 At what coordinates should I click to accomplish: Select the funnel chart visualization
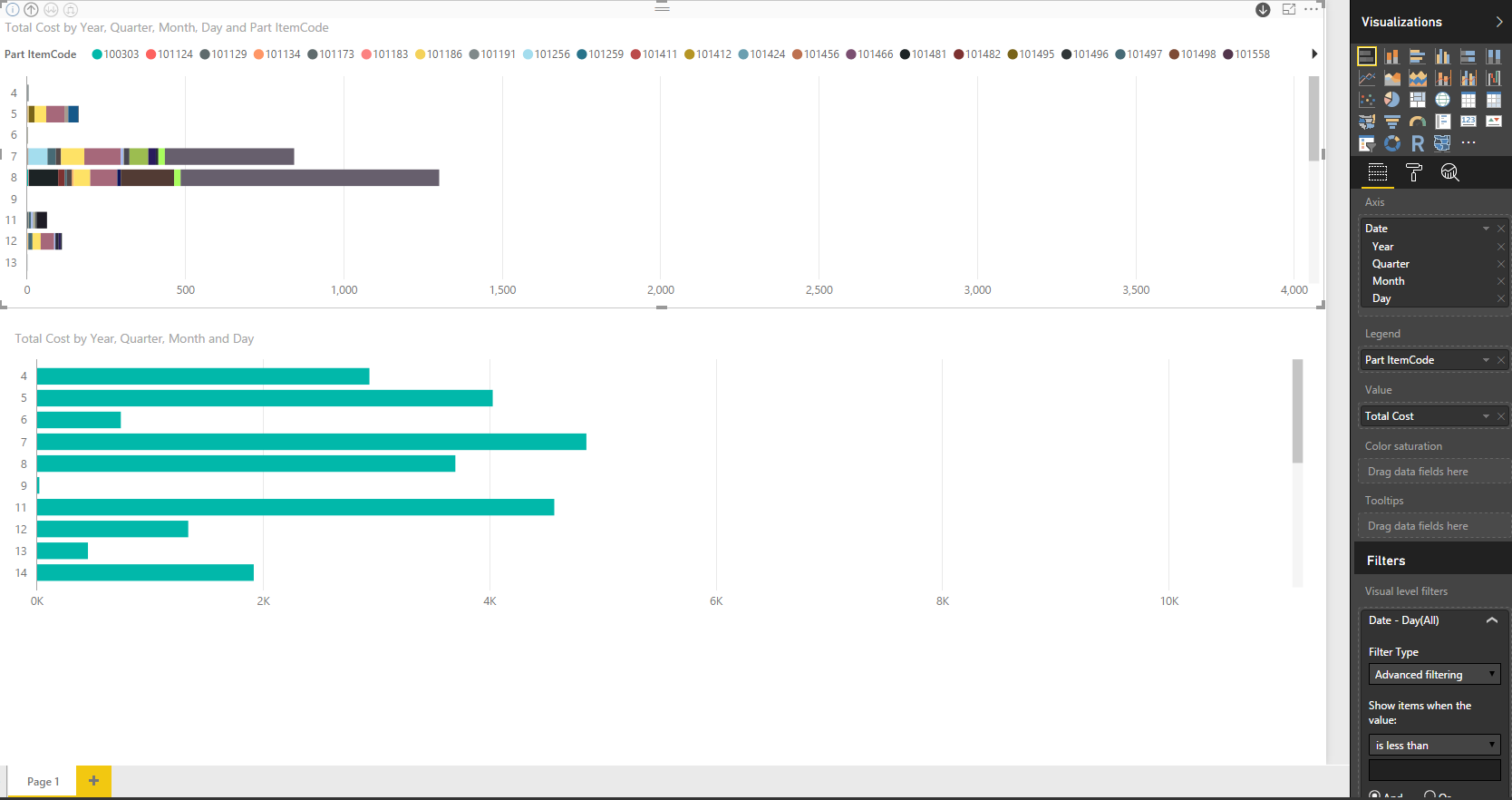(1392, 122)
